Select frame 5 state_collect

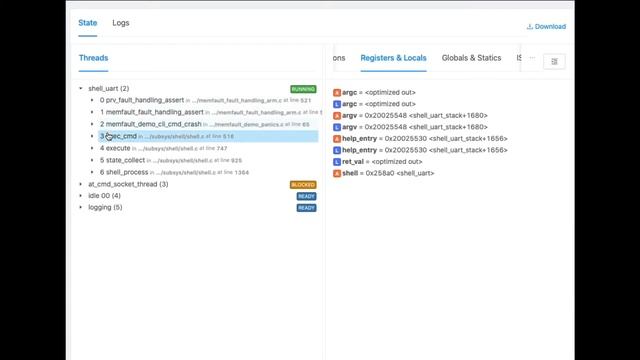tap(171, 160)
